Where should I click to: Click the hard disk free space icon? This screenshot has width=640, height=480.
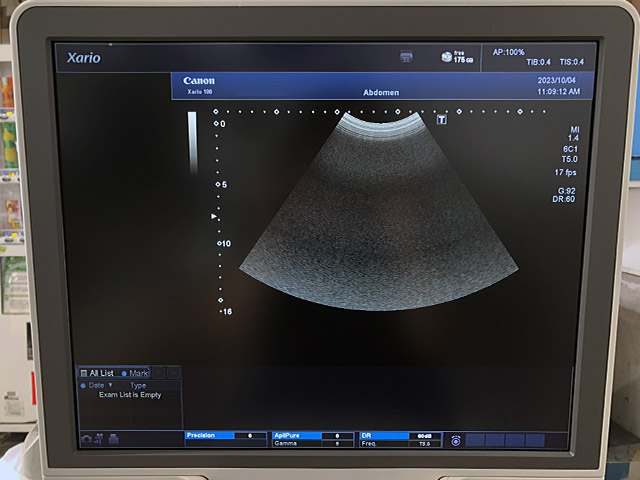pos(446,57)
